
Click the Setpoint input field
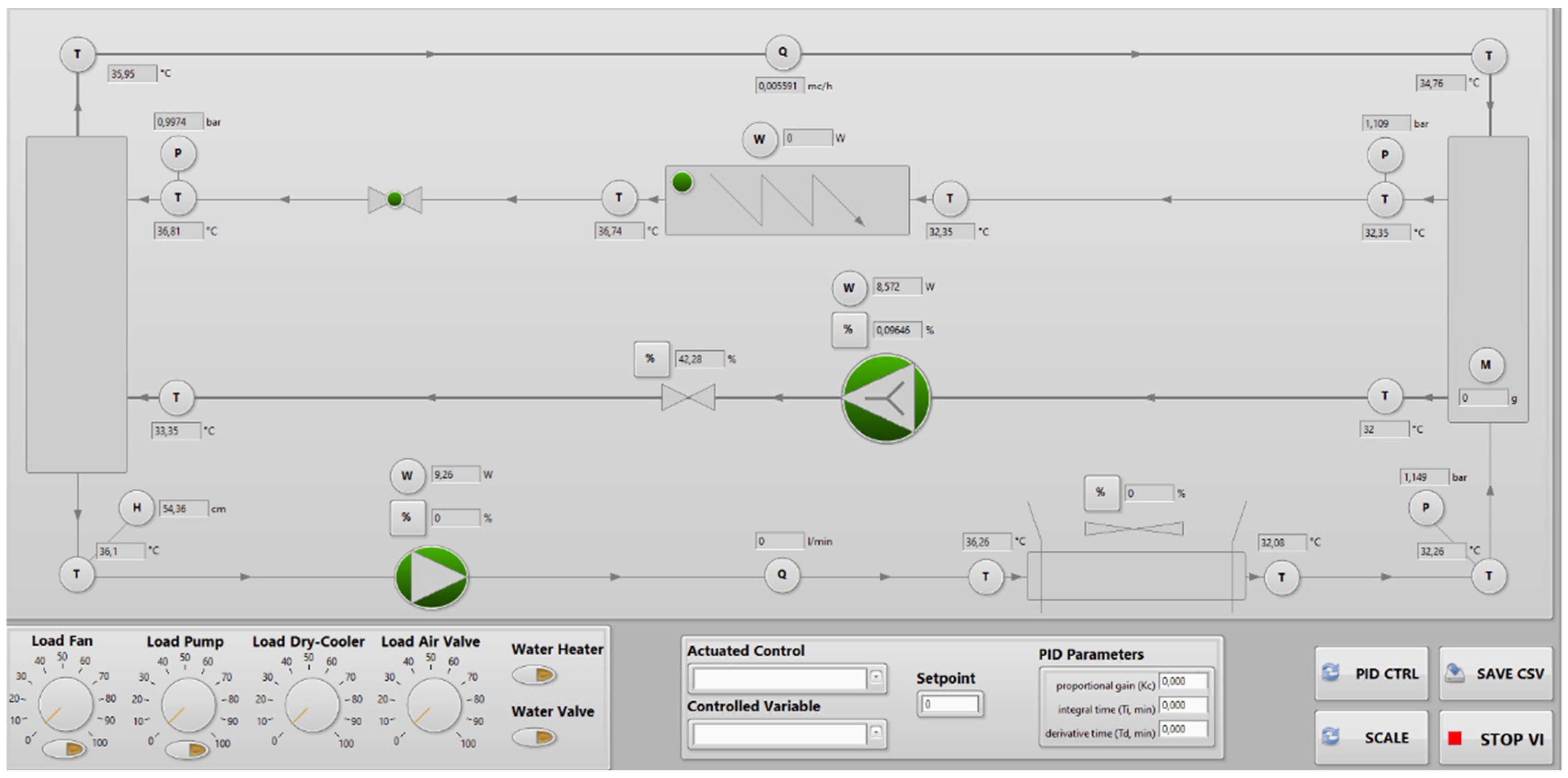[950, 704]
